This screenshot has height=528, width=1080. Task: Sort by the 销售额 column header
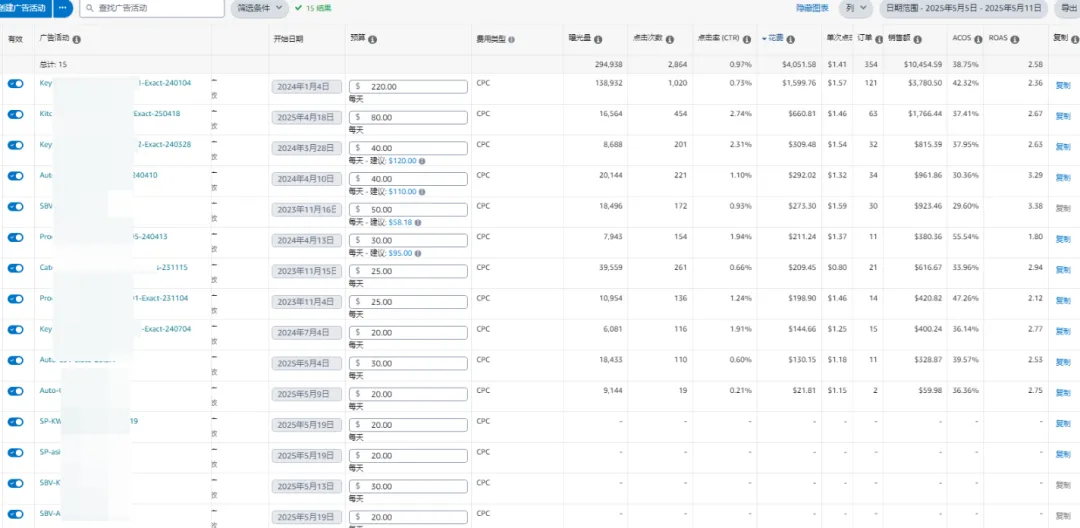click(x=900, y=39)
